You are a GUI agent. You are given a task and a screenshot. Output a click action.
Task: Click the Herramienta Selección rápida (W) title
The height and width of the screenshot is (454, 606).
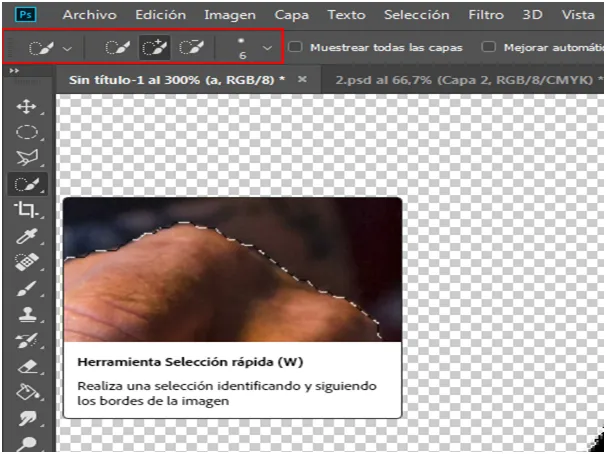pyautogui.click(x=190, y=362)
